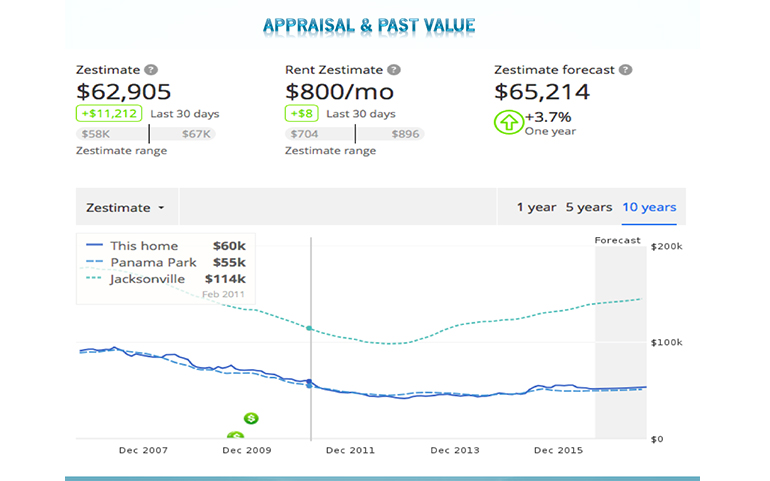Open the Zestimate forecast help icon
This screenshot has height=481, width=770.
pyautogui.click(x=625, y=70)
